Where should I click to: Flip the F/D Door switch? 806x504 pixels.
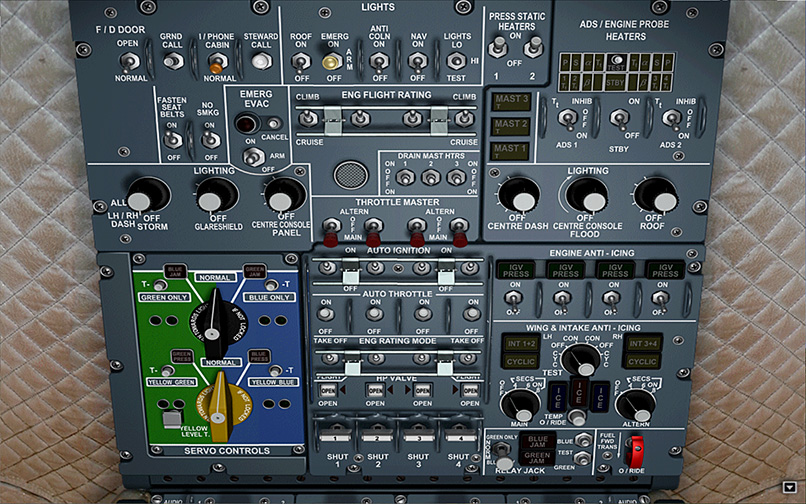coord(128,61)
